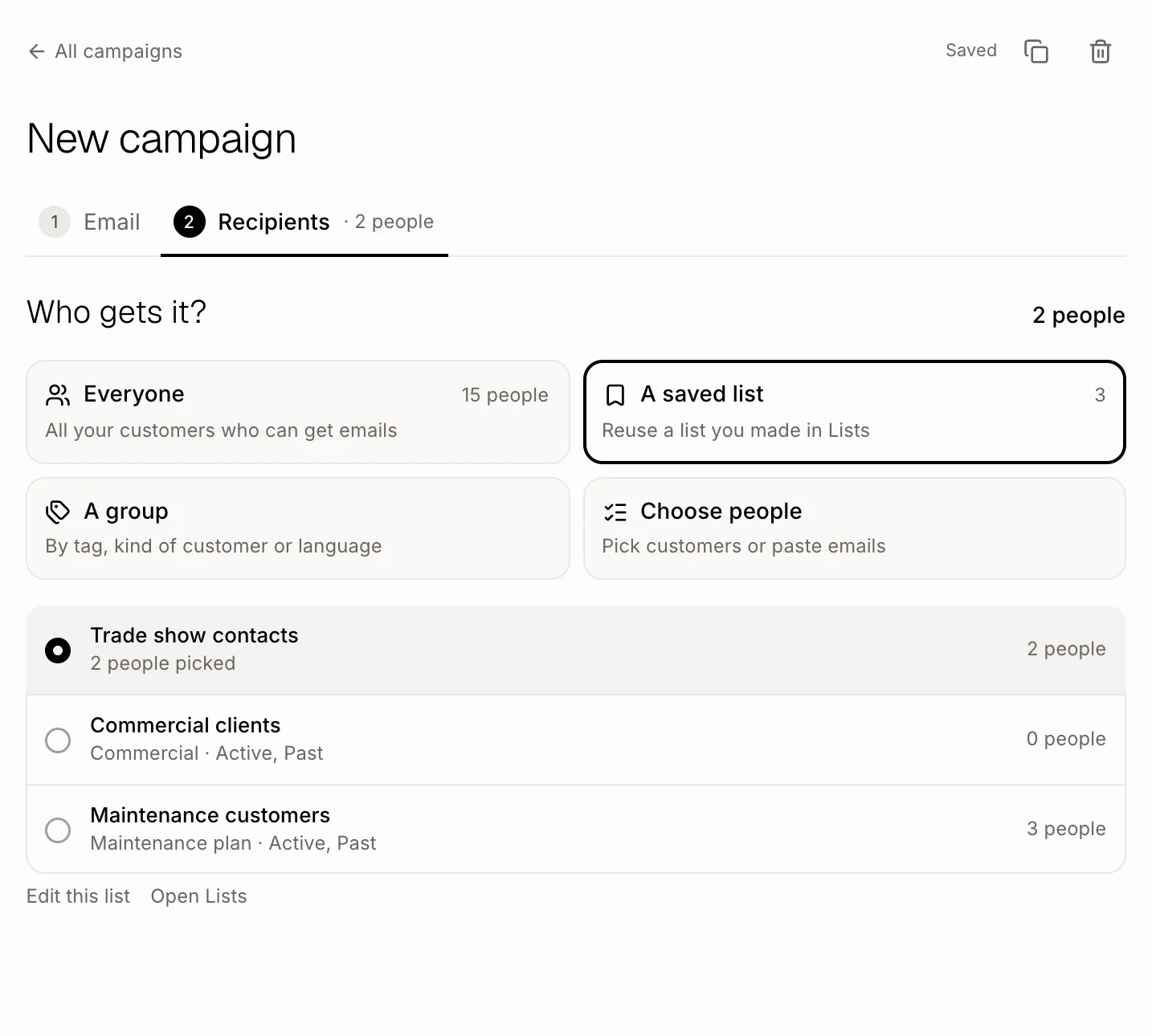Click the back arrow icon
Screen dimensions: 1152x1036
tap(36, 51)
